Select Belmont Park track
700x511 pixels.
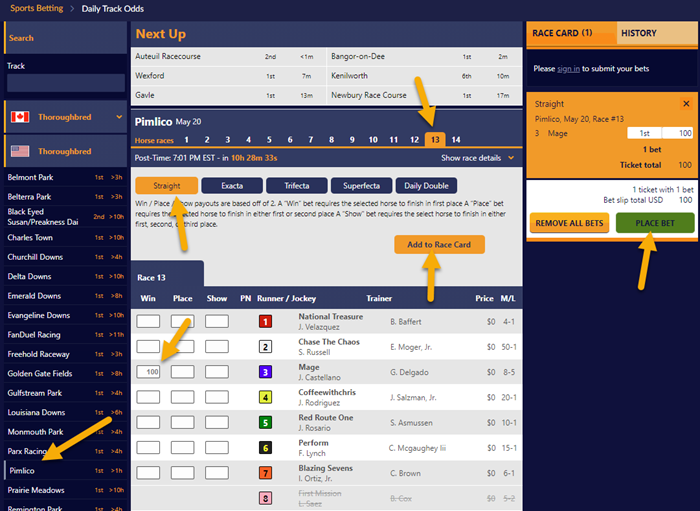65,177
